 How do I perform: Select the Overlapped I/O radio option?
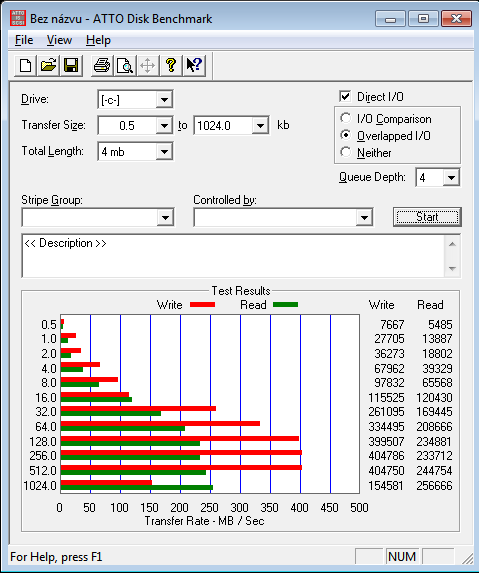tap(345, 136)
